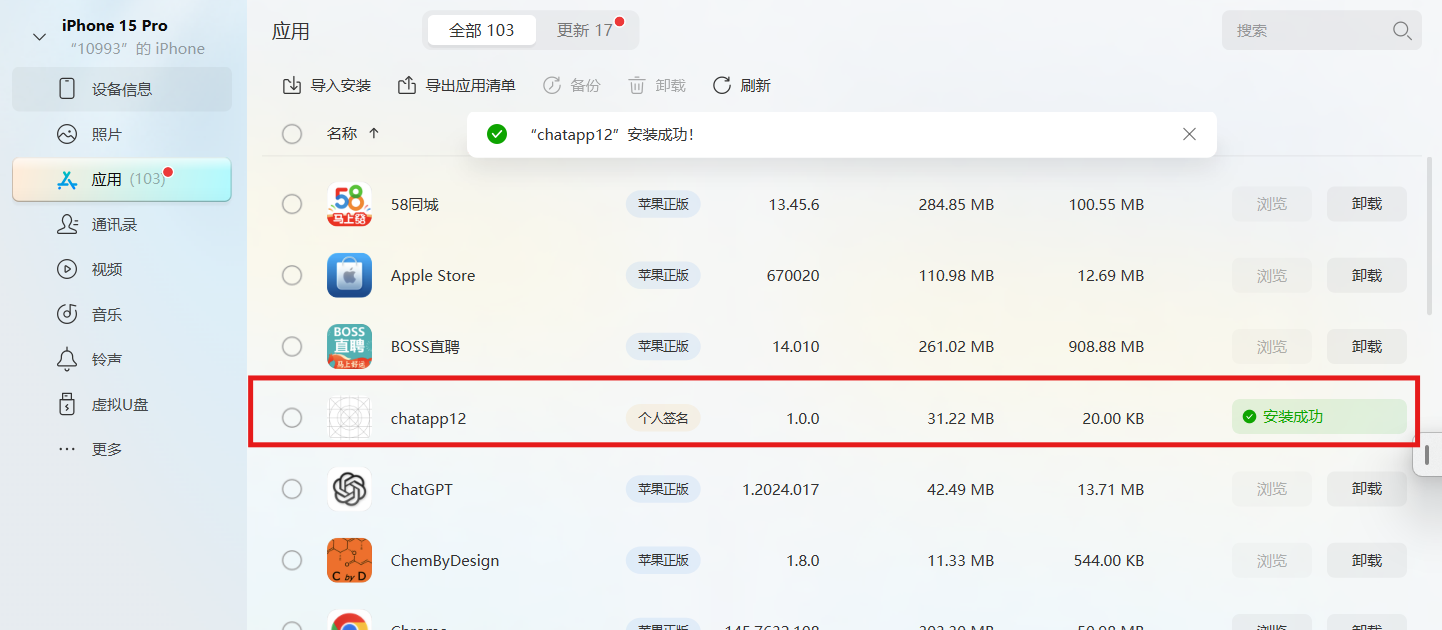This screenshot has height=630, width=1442.
Task: Click the 110.98 MB value for Apple Store
Action: point(956,276)
